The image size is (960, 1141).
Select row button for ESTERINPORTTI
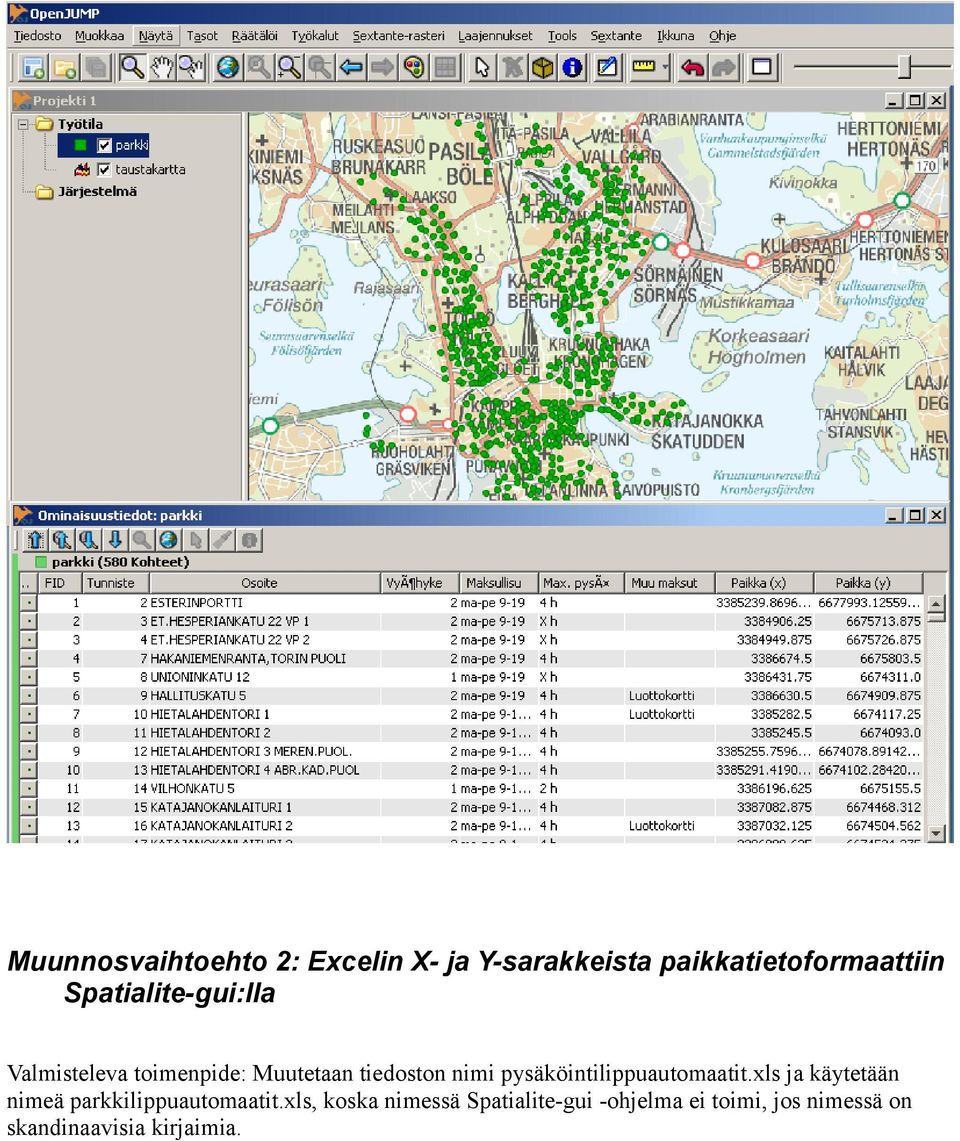[x=28, y=603]
